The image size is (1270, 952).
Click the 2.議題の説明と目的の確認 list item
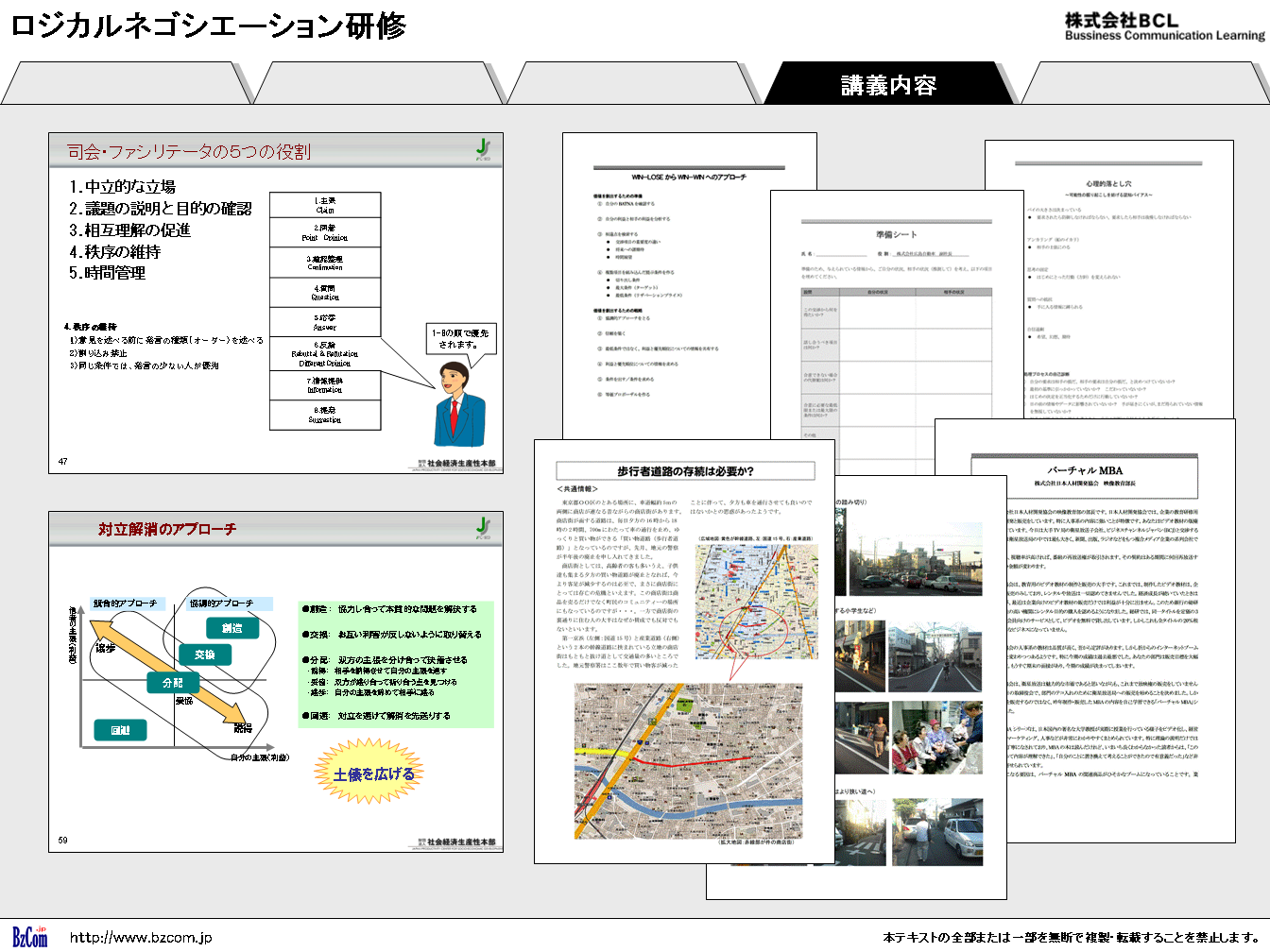tap(160, 209)
